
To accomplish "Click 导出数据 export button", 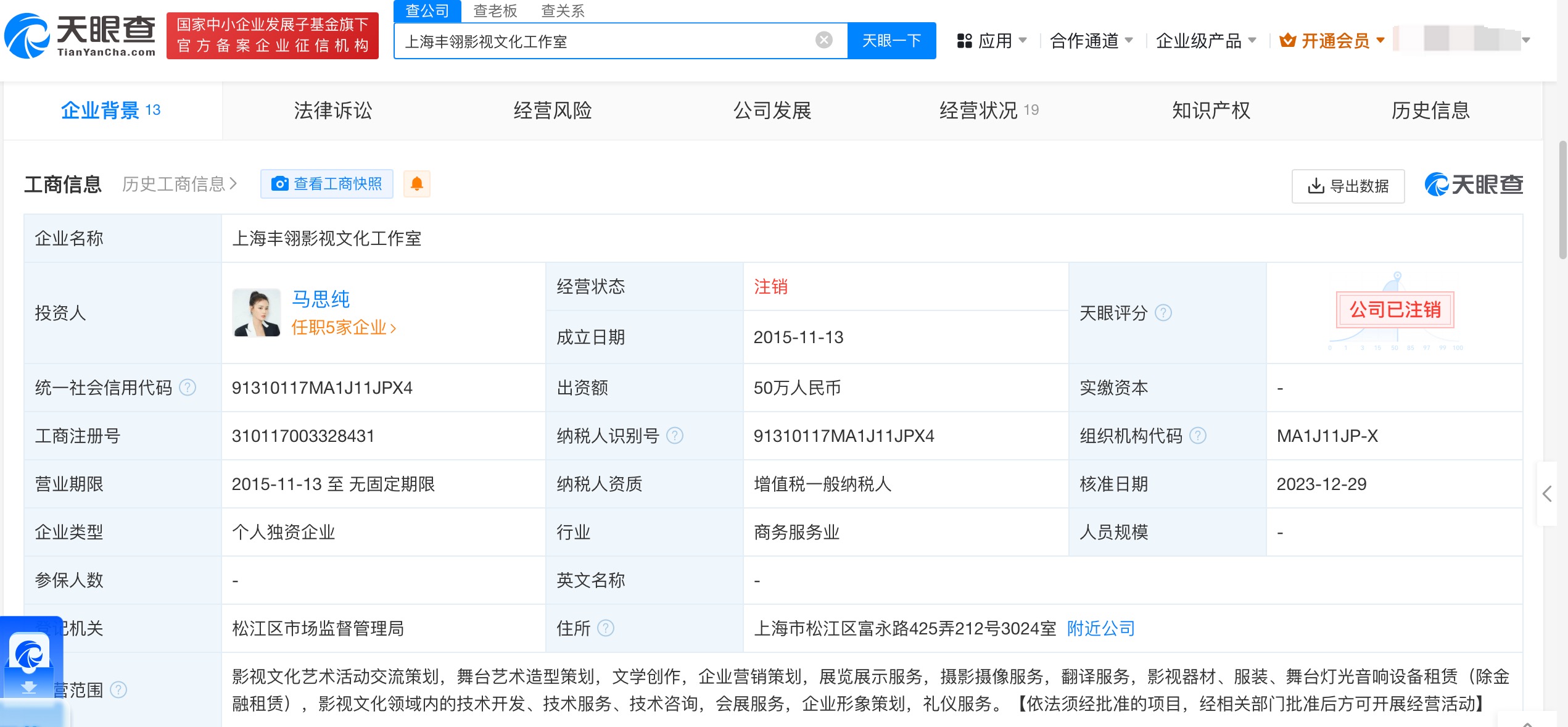I will pos(1348,186).
